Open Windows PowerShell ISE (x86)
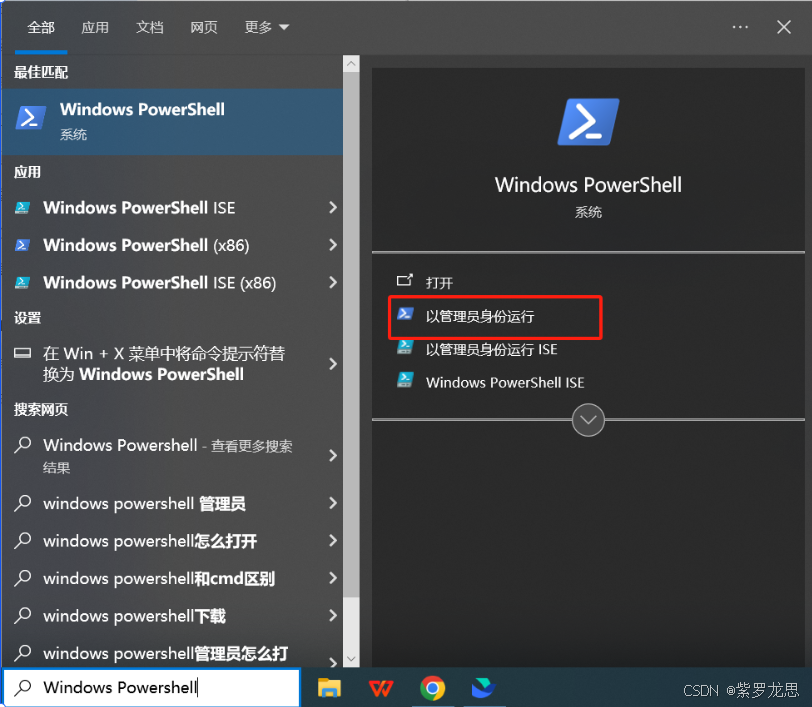Image resolution: width=812 pixels, height=707 pixels. pos(163,282)
